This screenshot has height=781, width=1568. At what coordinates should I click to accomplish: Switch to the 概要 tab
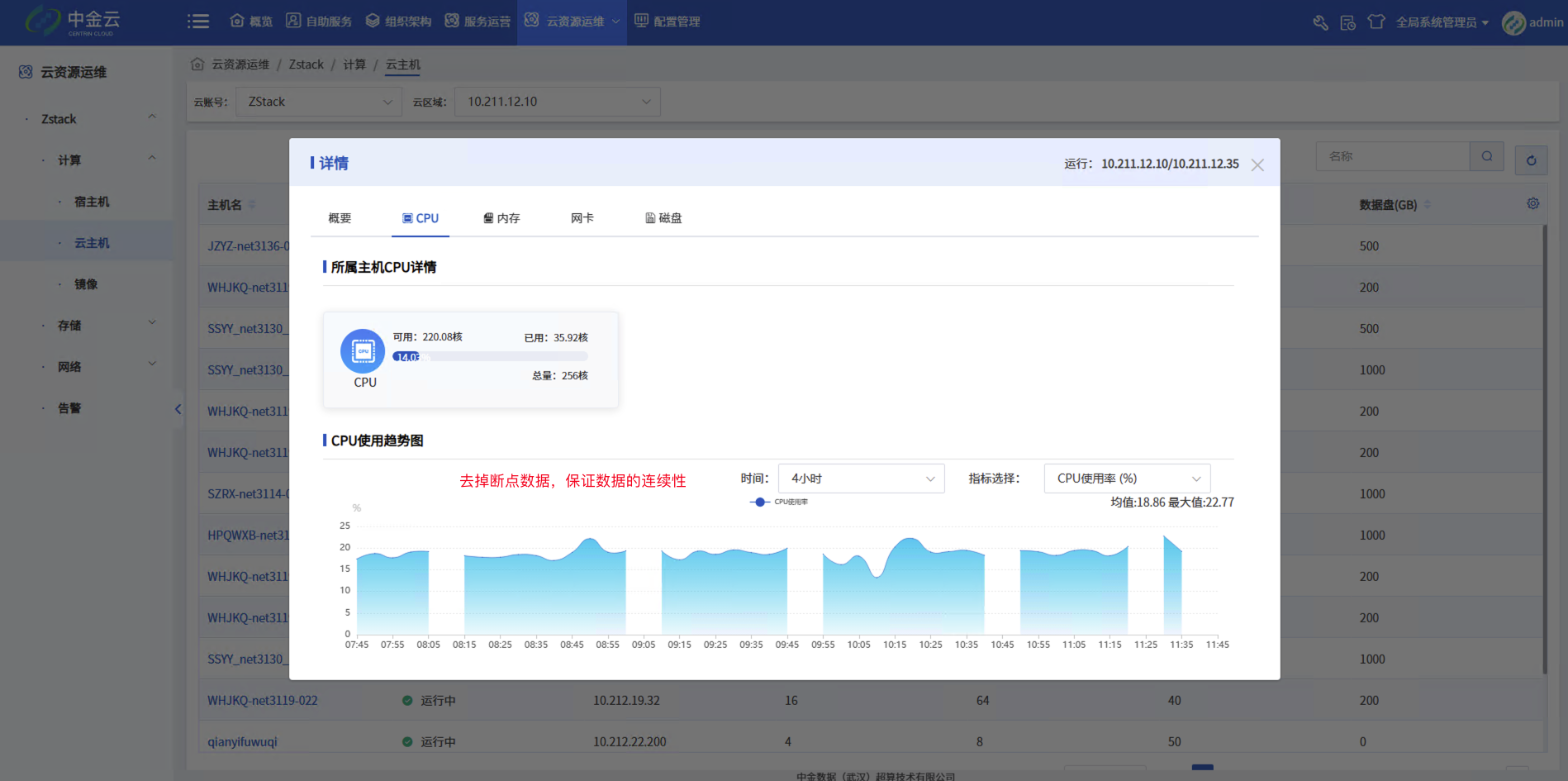click(340, 218)
